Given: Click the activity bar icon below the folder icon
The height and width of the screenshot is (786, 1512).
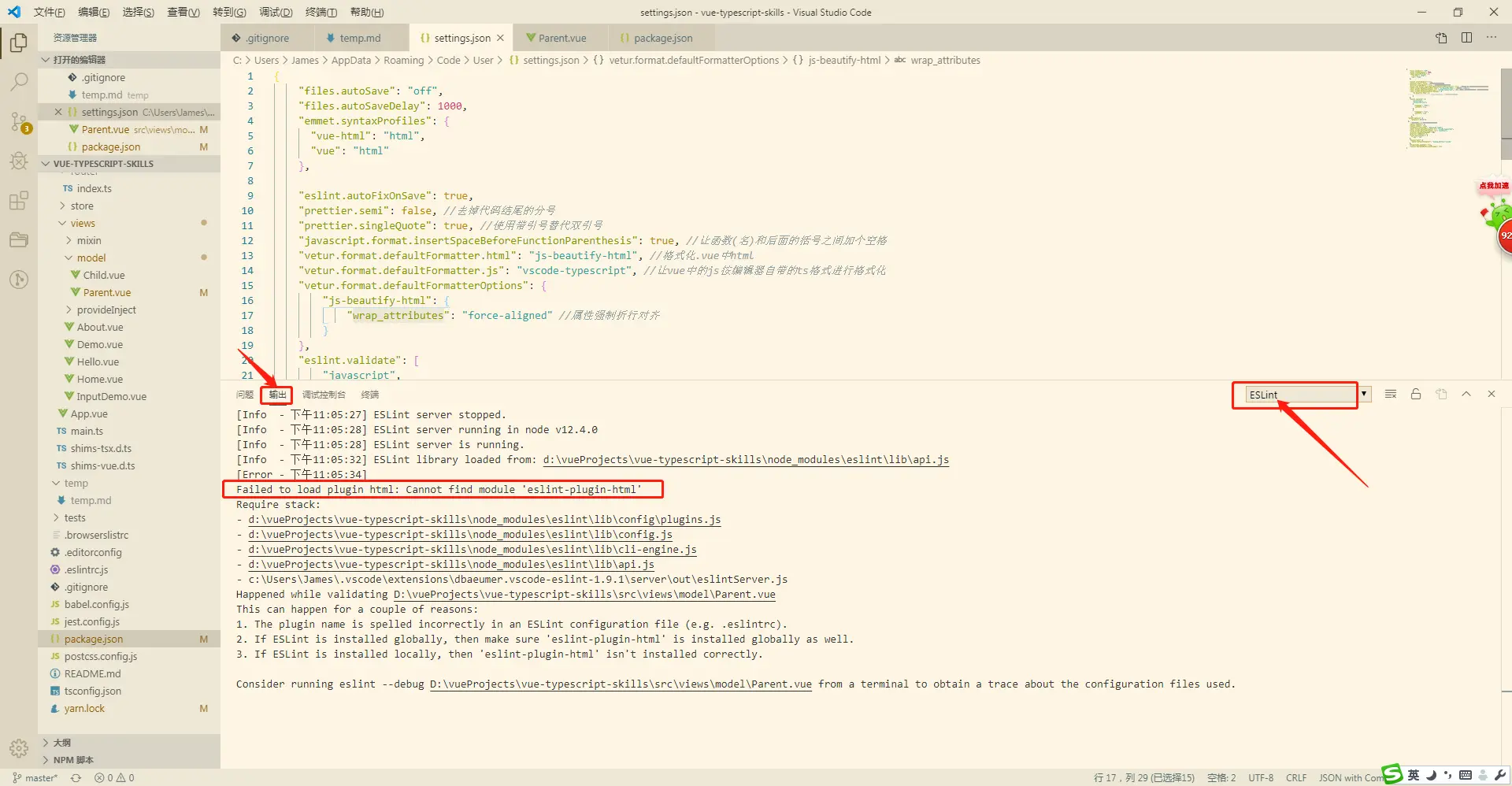Looking at the screenshot, I should [x=19, y=279].
